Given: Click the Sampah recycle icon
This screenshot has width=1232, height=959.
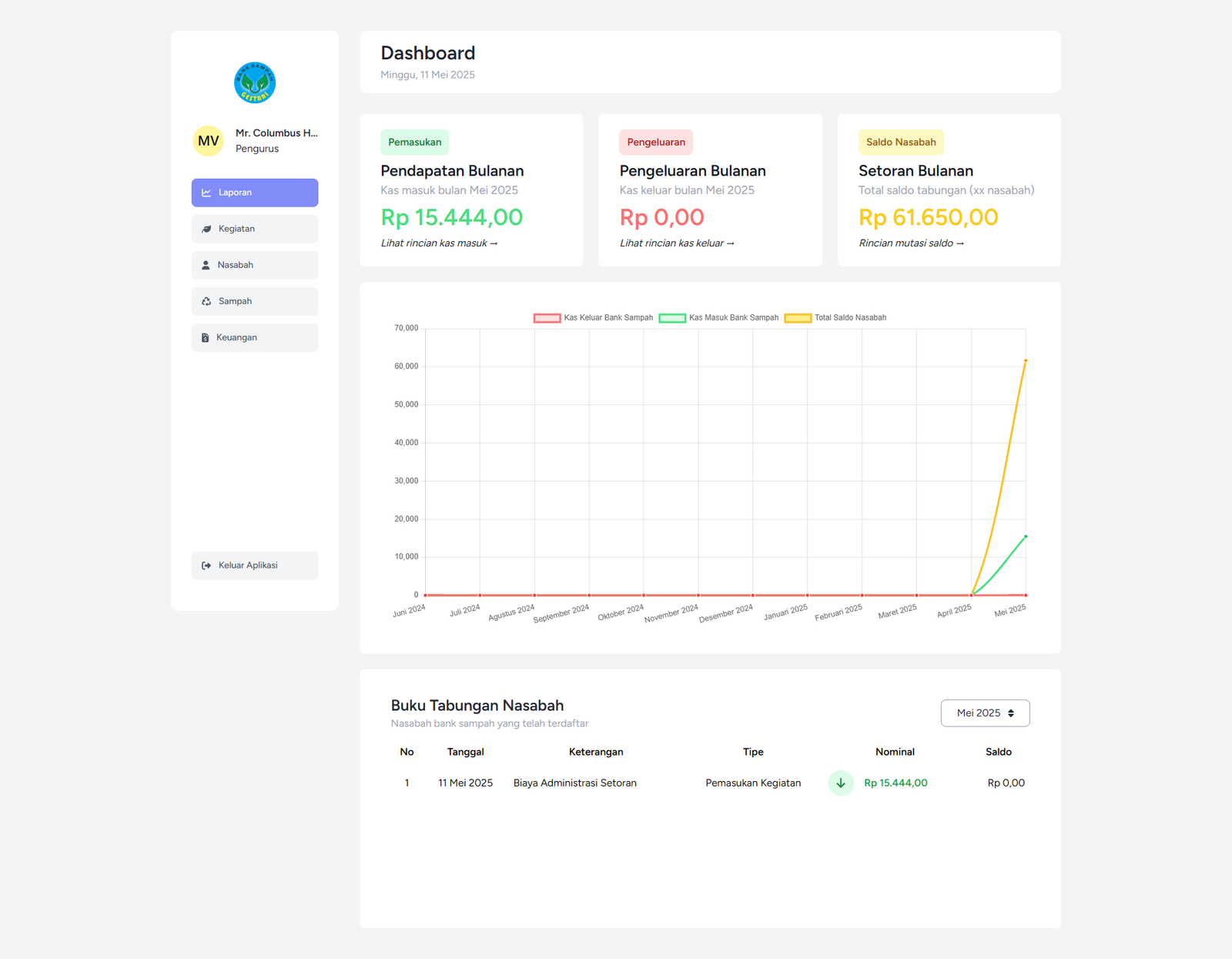Looking at the screenshot, I should [x=206, y=301].
